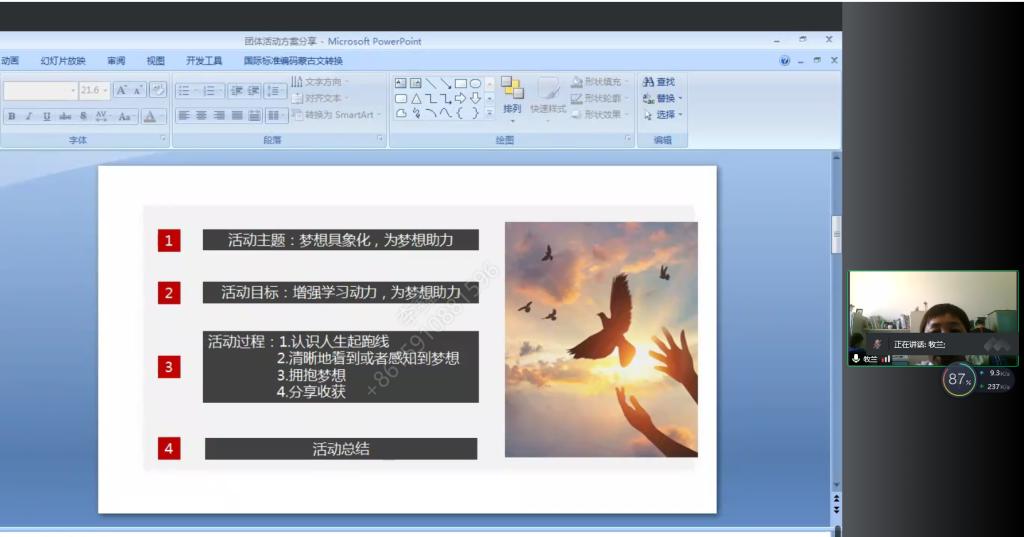This screenshot has height=537, width=1024.
Task: Toggle text shadow button
Action: 83,116
